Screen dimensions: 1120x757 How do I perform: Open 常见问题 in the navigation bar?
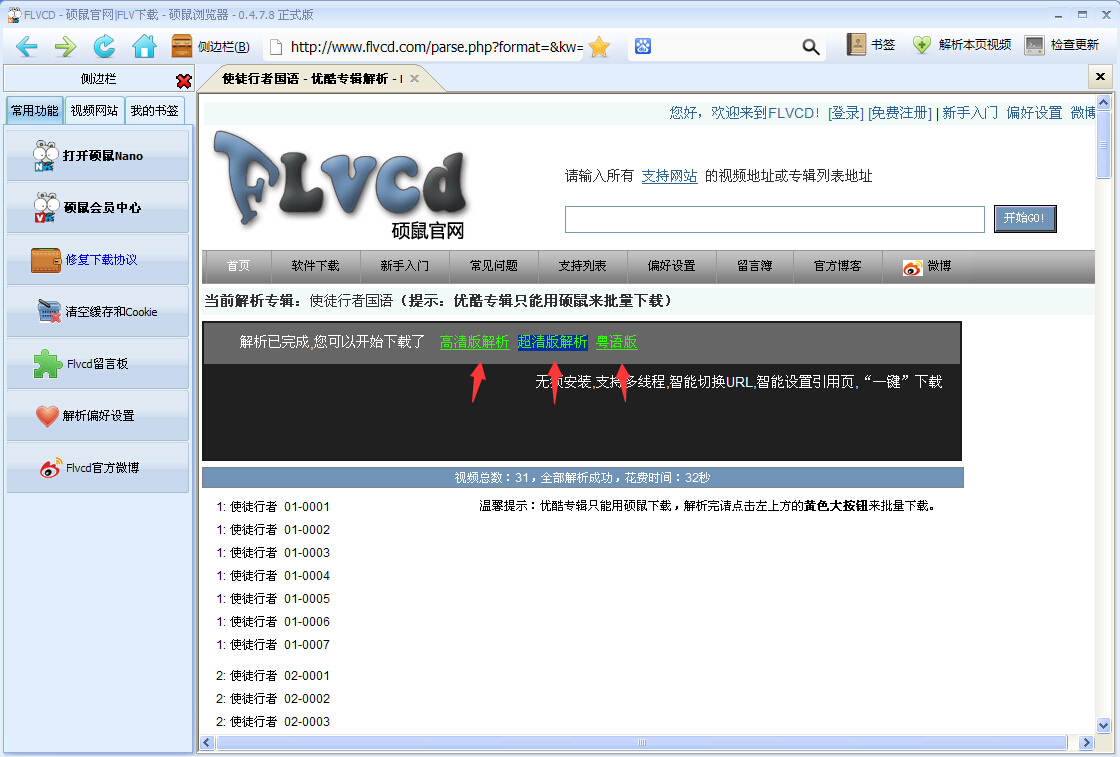(x=494, y=266)
